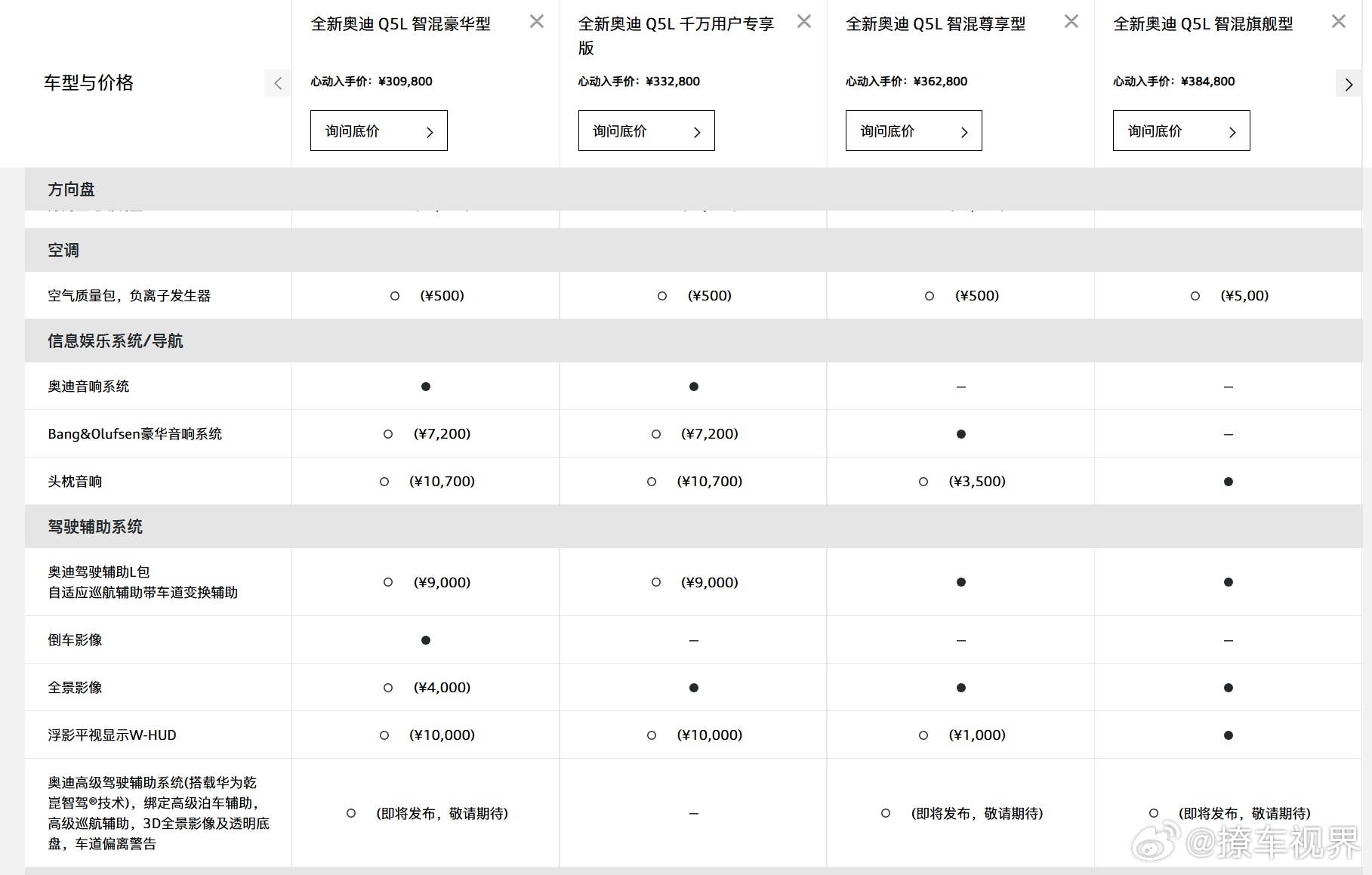Click the 全新奥迪 Q5L 智混豪华型 title

(x=401, y=24)
